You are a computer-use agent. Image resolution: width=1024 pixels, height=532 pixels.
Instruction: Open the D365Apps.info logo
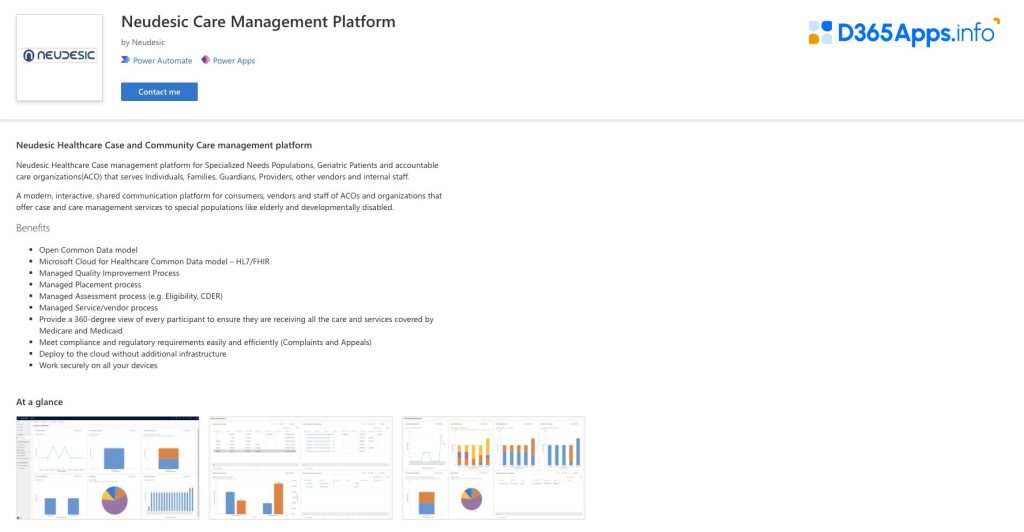[x=904, y=32]
